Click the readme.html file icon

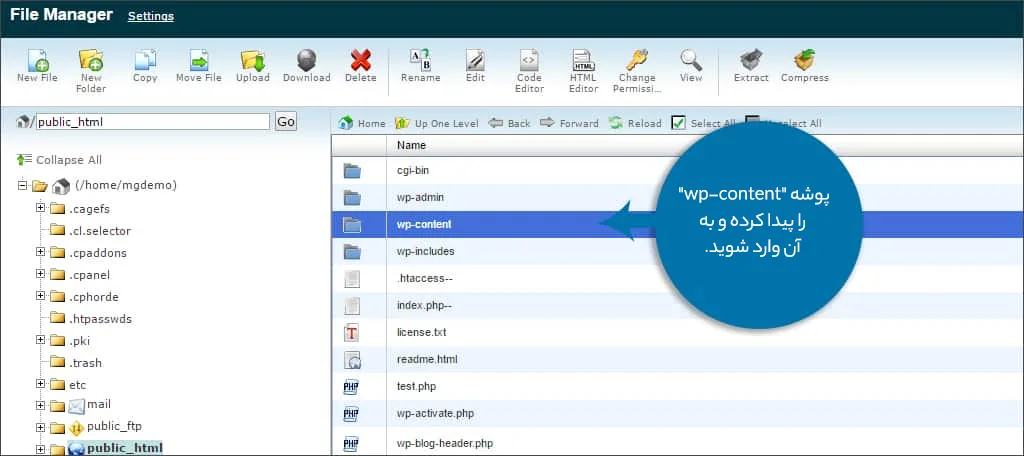coord(352,359)
